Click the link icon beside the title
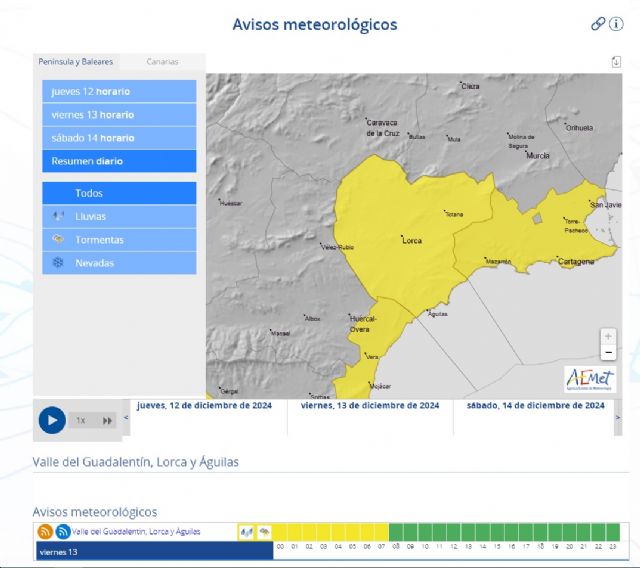 click(598, 24)
